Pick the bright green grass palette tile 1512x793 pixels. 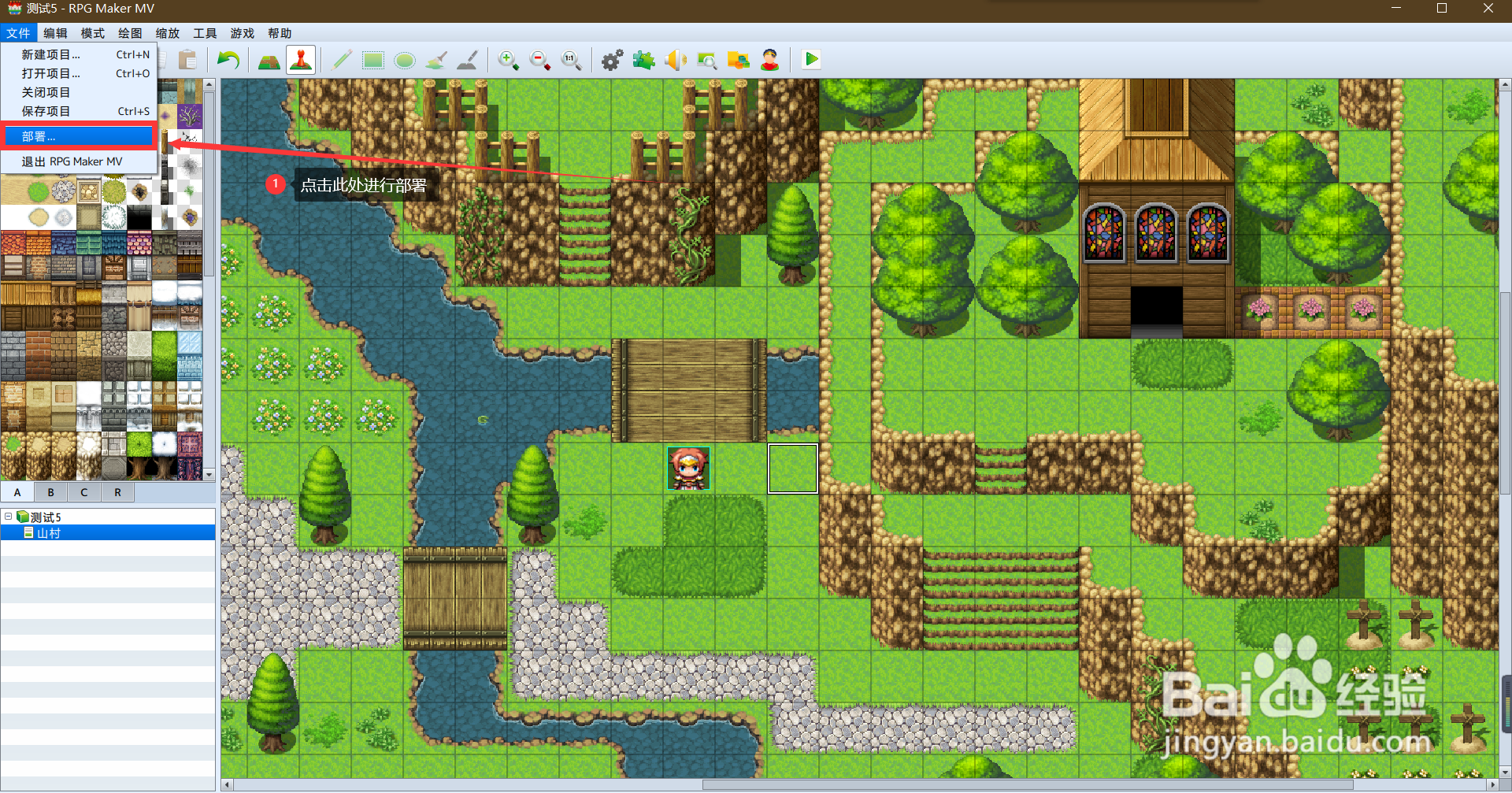[165, 355]
